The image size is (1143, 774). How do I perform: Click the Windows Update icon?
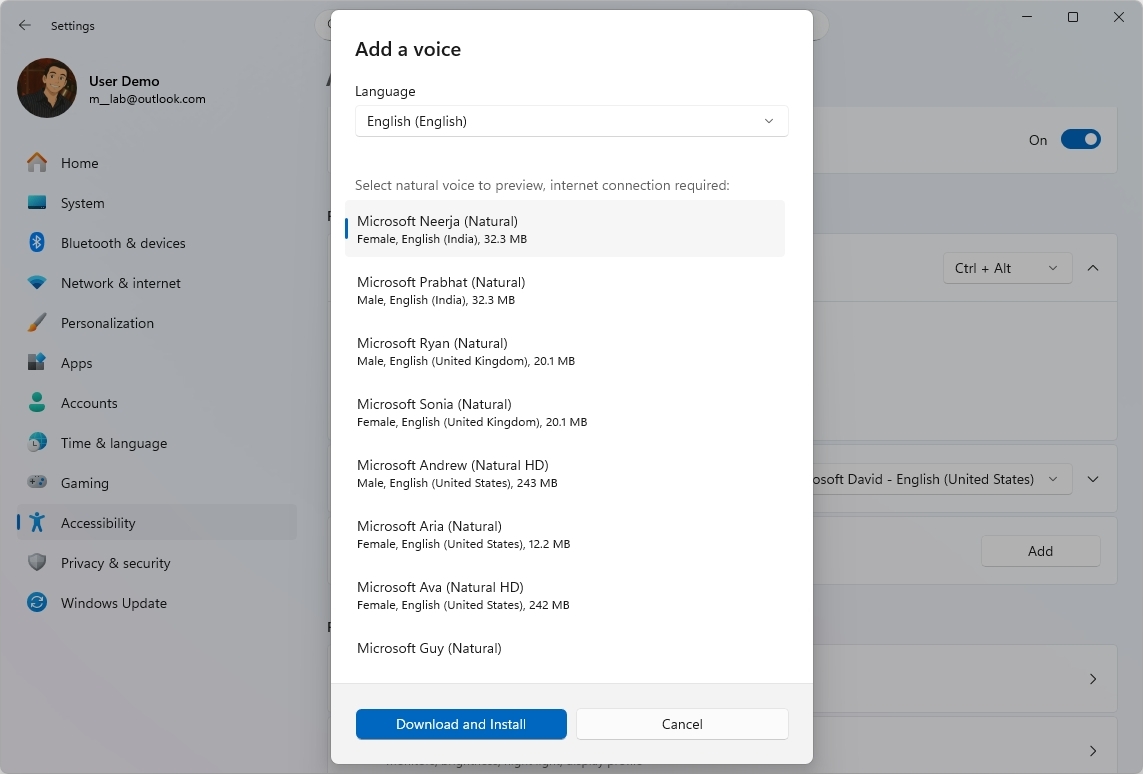pos(35,603)
